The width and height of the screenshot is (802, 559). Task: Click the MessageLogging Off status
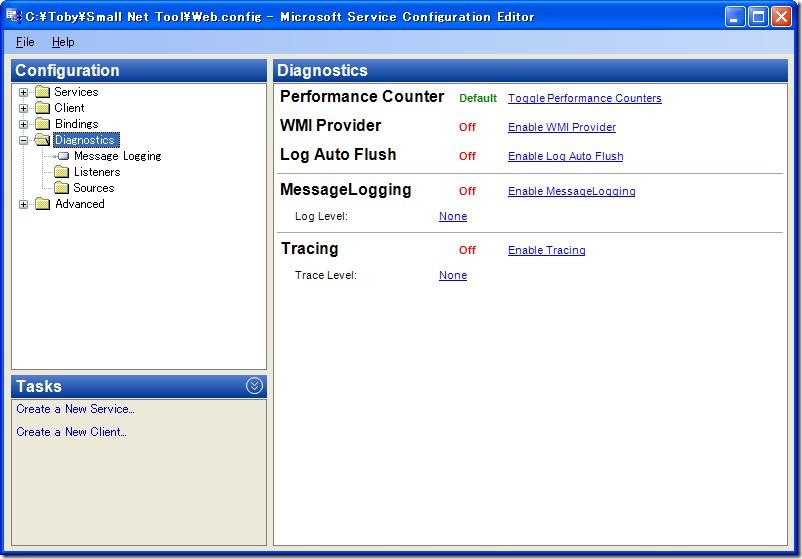click(467, 191)
